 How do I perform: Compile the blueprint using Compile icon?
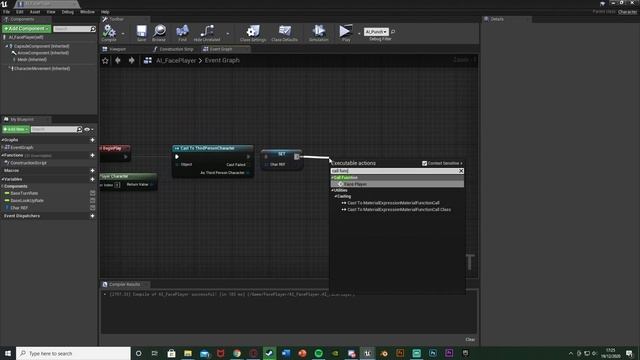pos(109,32)
